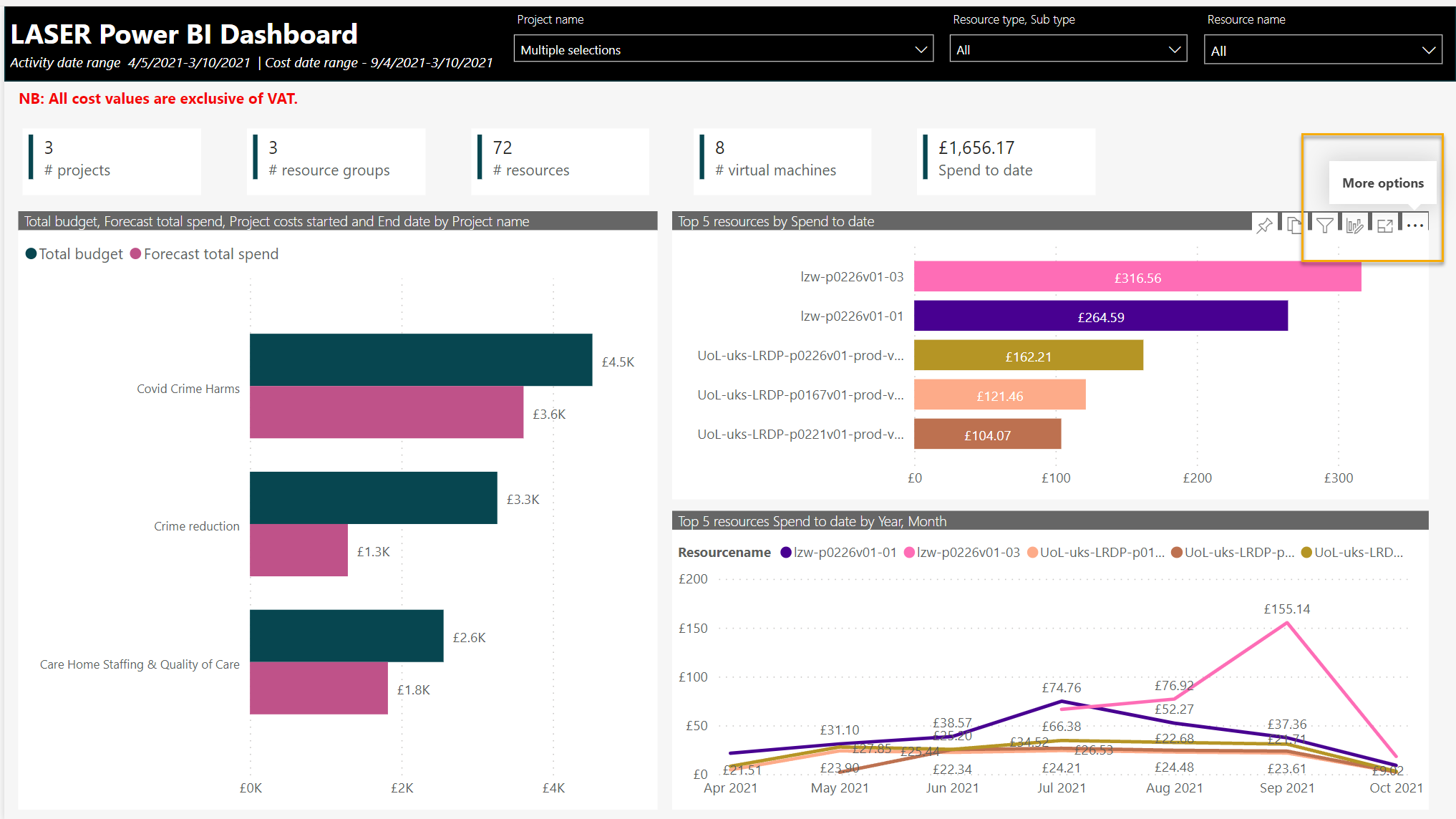Select Crime reduction total budget bar
Image resolution: width=1456 pixels, height=819 pixels.
coord(374,498)
